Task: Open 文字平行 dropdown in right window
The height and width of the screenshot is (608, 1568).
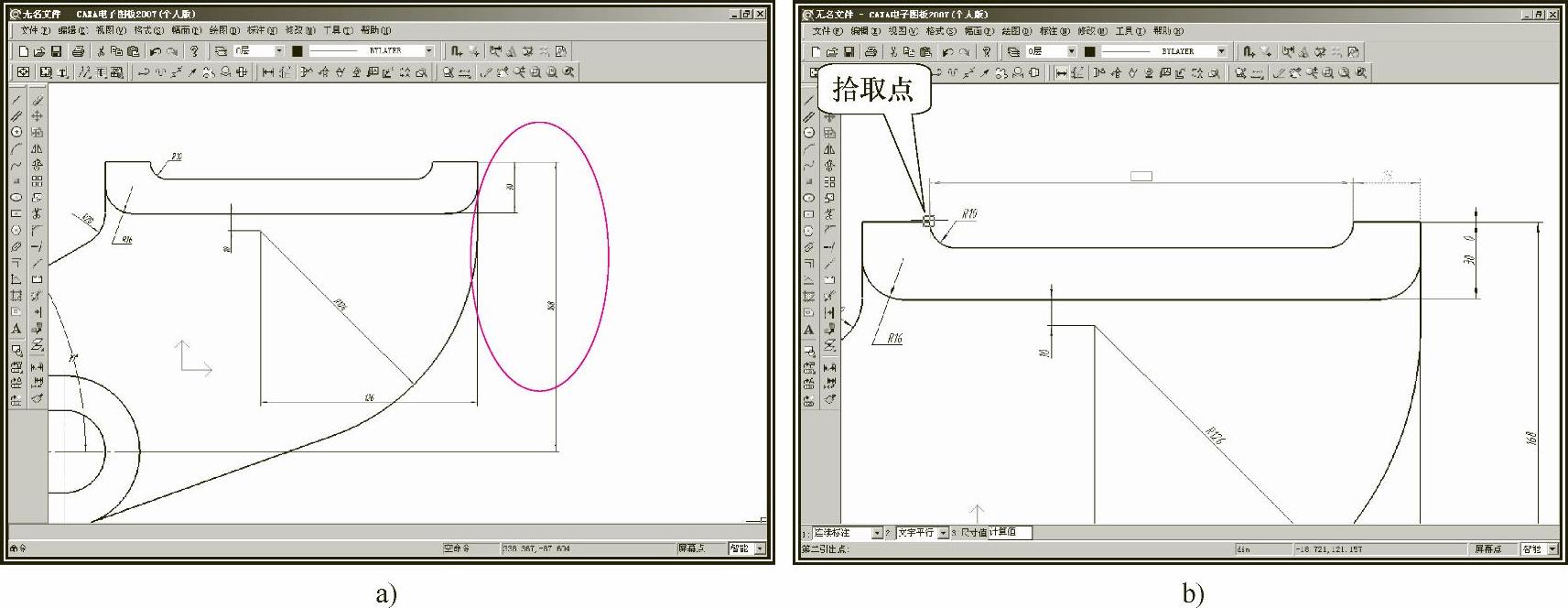Action: tap(943, 533)
